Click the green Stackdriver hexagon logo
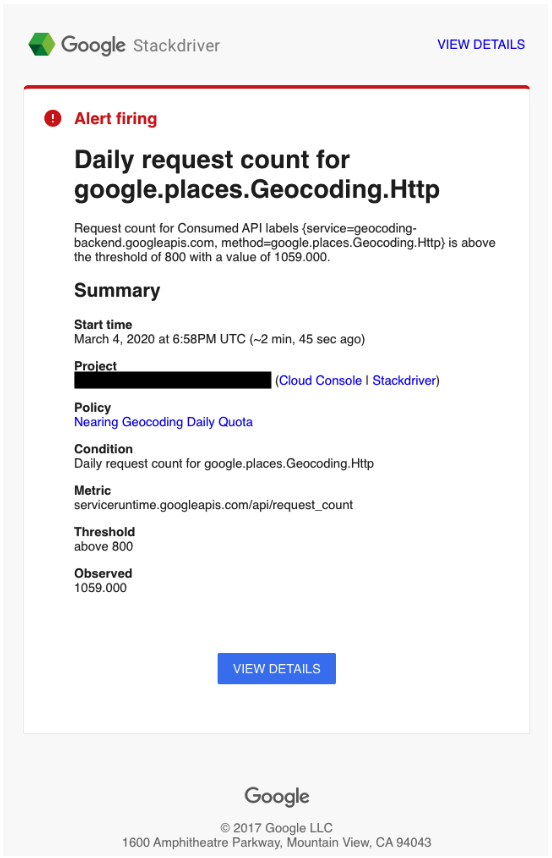 pos(42,44)
